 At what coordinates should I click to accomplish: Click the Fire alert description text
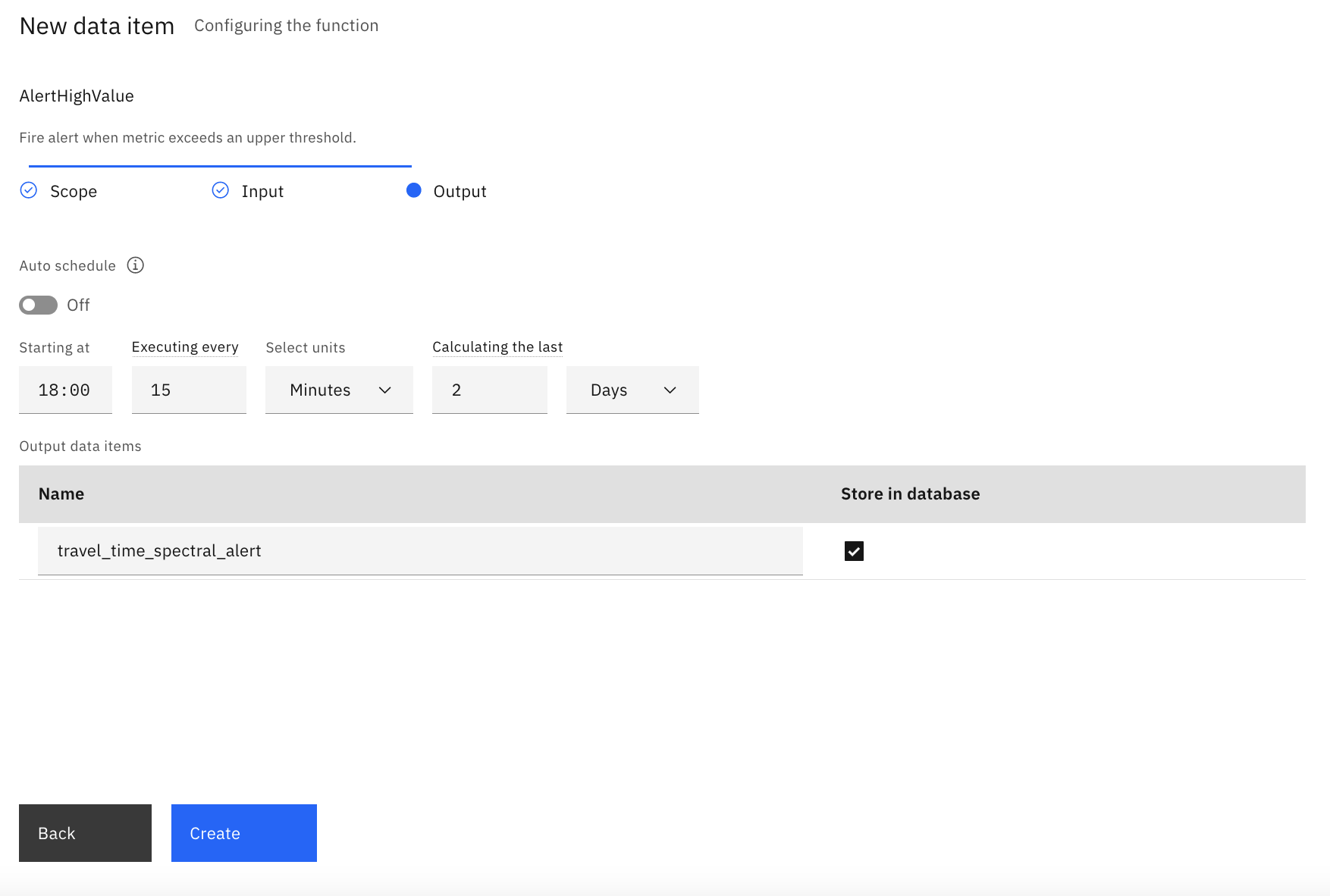tap(187, 138)
